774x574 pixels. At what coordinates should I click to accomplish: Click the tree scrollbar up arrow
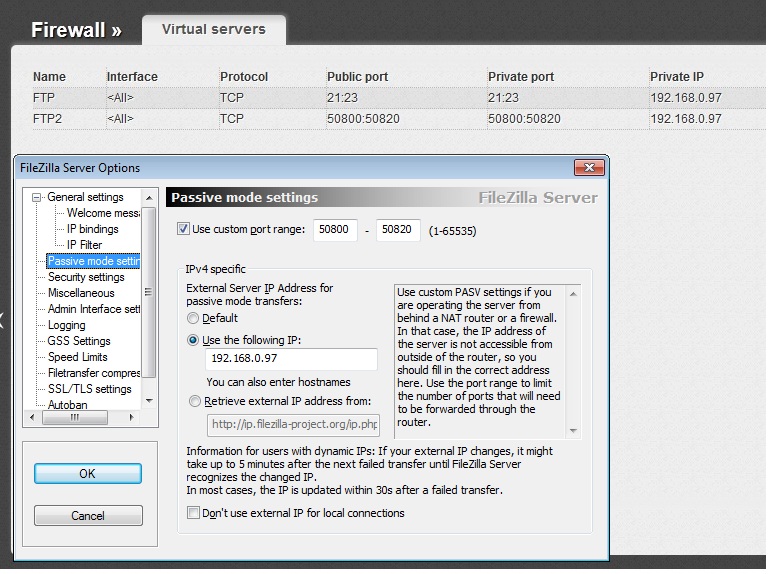click(x=149, y=198)
